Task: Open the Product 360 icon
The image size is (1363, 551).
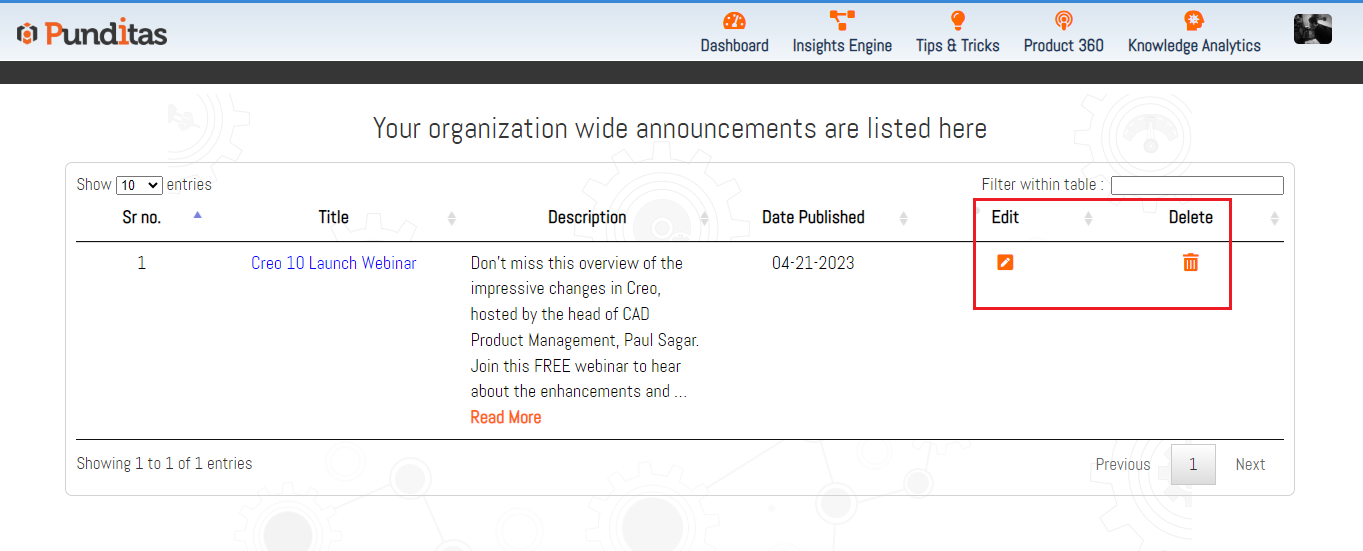Action: 1063,21
